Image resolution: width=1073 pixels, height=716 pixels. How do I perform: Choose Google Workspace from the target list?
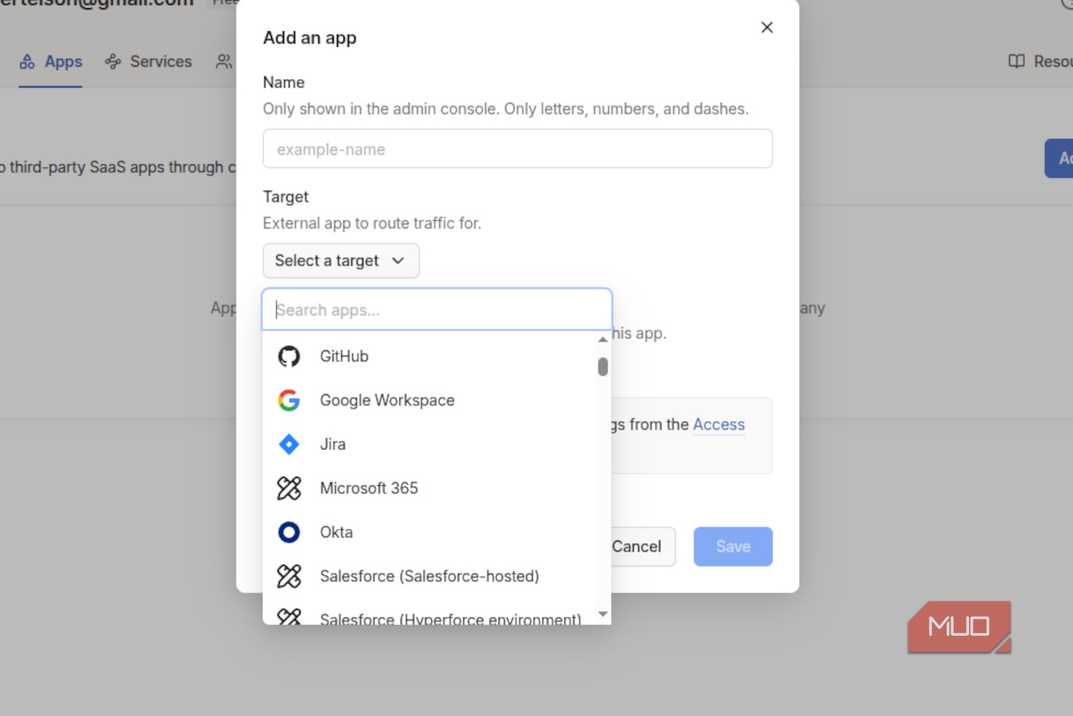pos(430,400)
